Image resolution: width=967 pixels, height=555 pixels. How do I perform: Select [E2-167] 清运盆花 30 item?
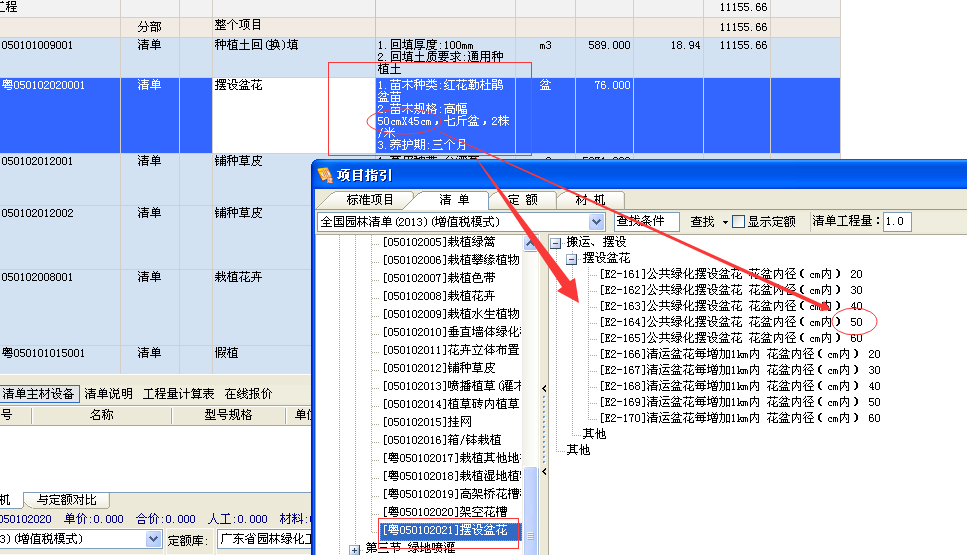coord(740,370)
